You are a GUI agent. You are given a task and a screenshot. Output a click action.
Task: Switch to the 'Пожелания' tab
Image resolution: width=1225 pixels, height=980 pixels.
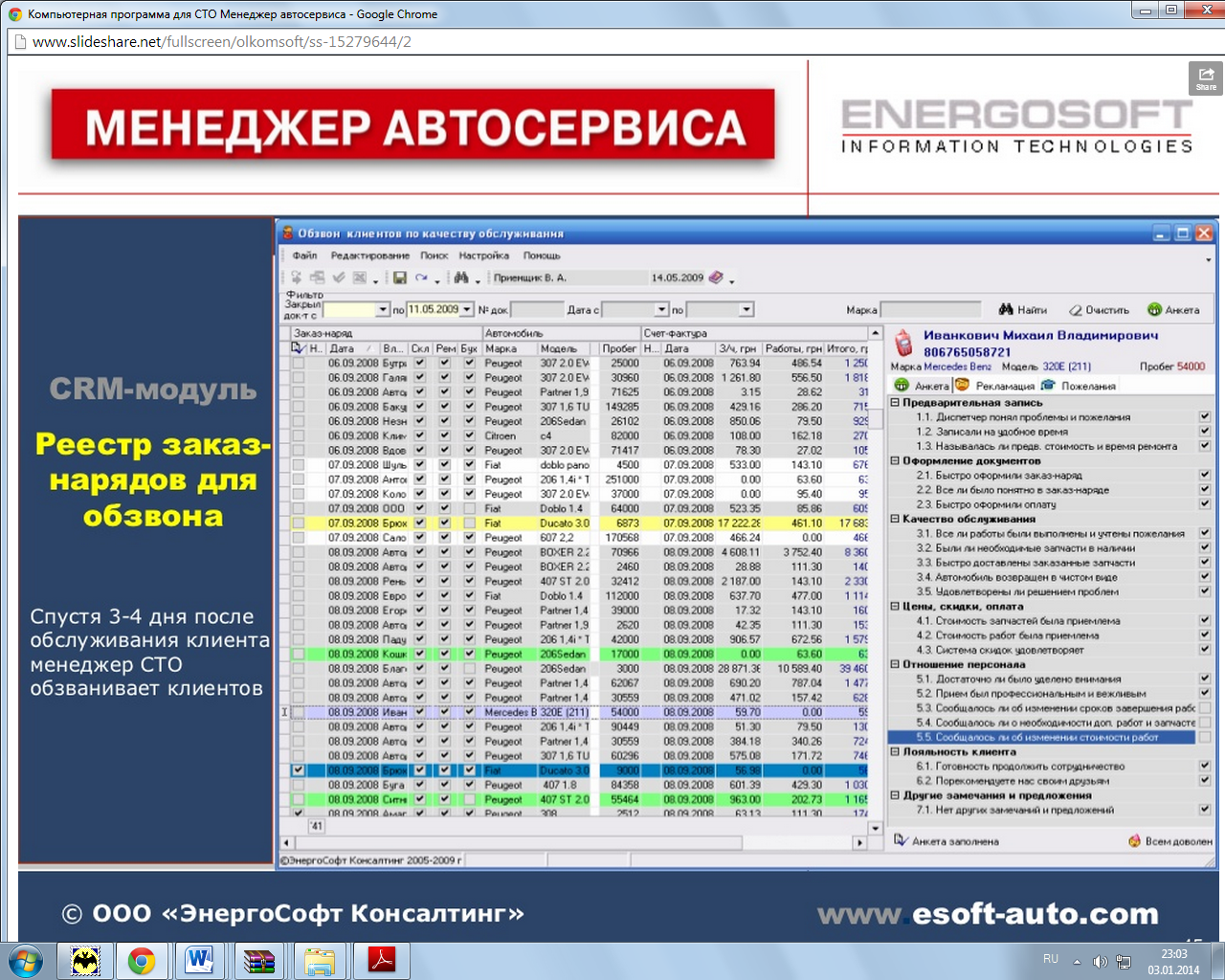click(1079, 386)
